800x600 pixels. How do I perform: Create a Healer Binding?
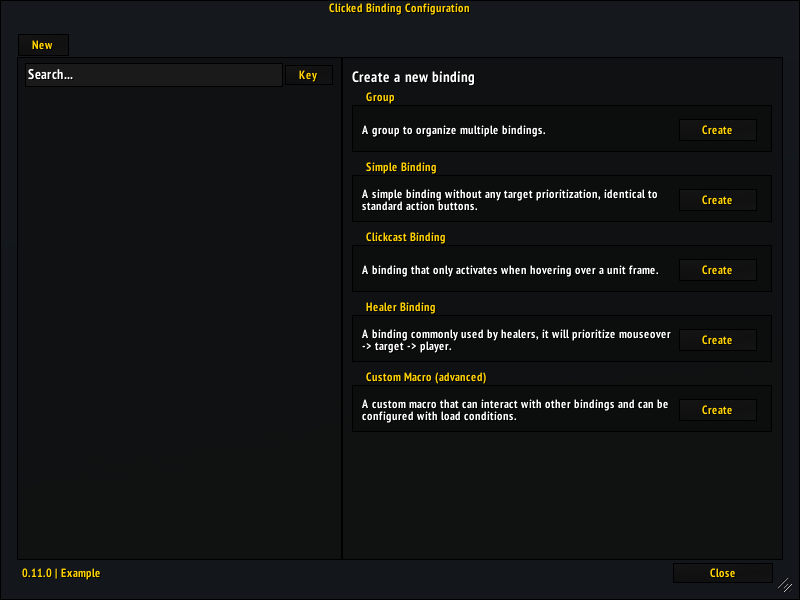pos(717,340)
